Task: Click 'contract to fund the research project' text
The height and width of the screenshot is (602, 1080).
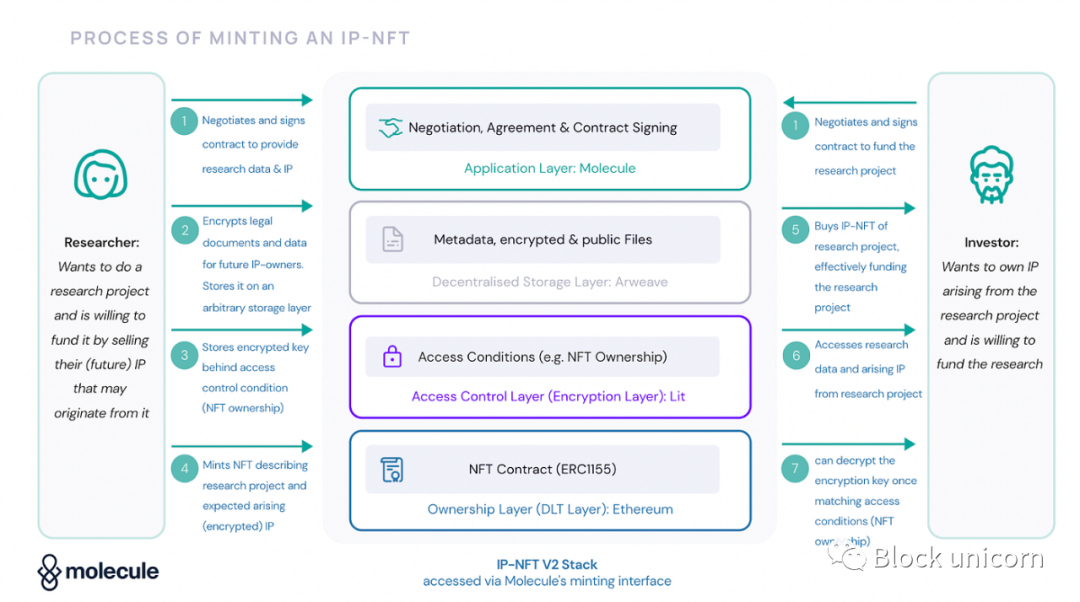Action: tap(864, 158)
